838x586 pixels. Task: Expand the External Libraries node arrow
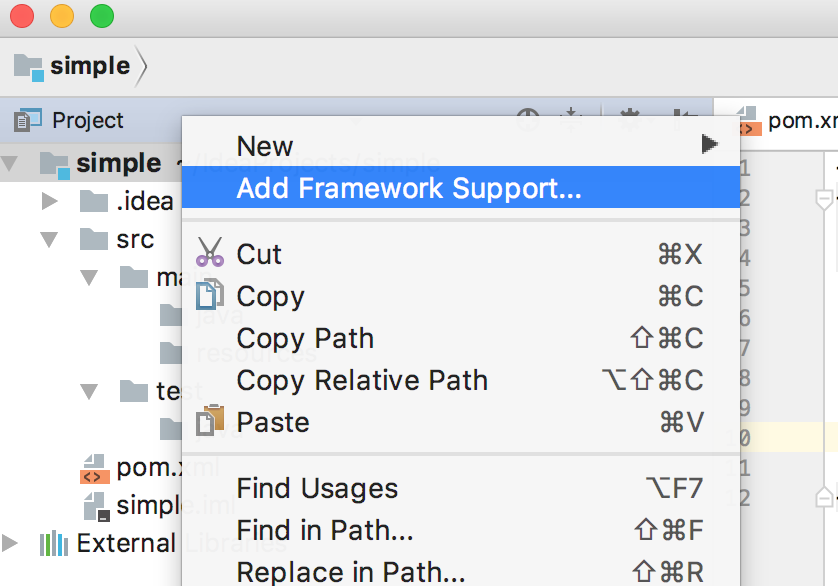coord(11,544)
